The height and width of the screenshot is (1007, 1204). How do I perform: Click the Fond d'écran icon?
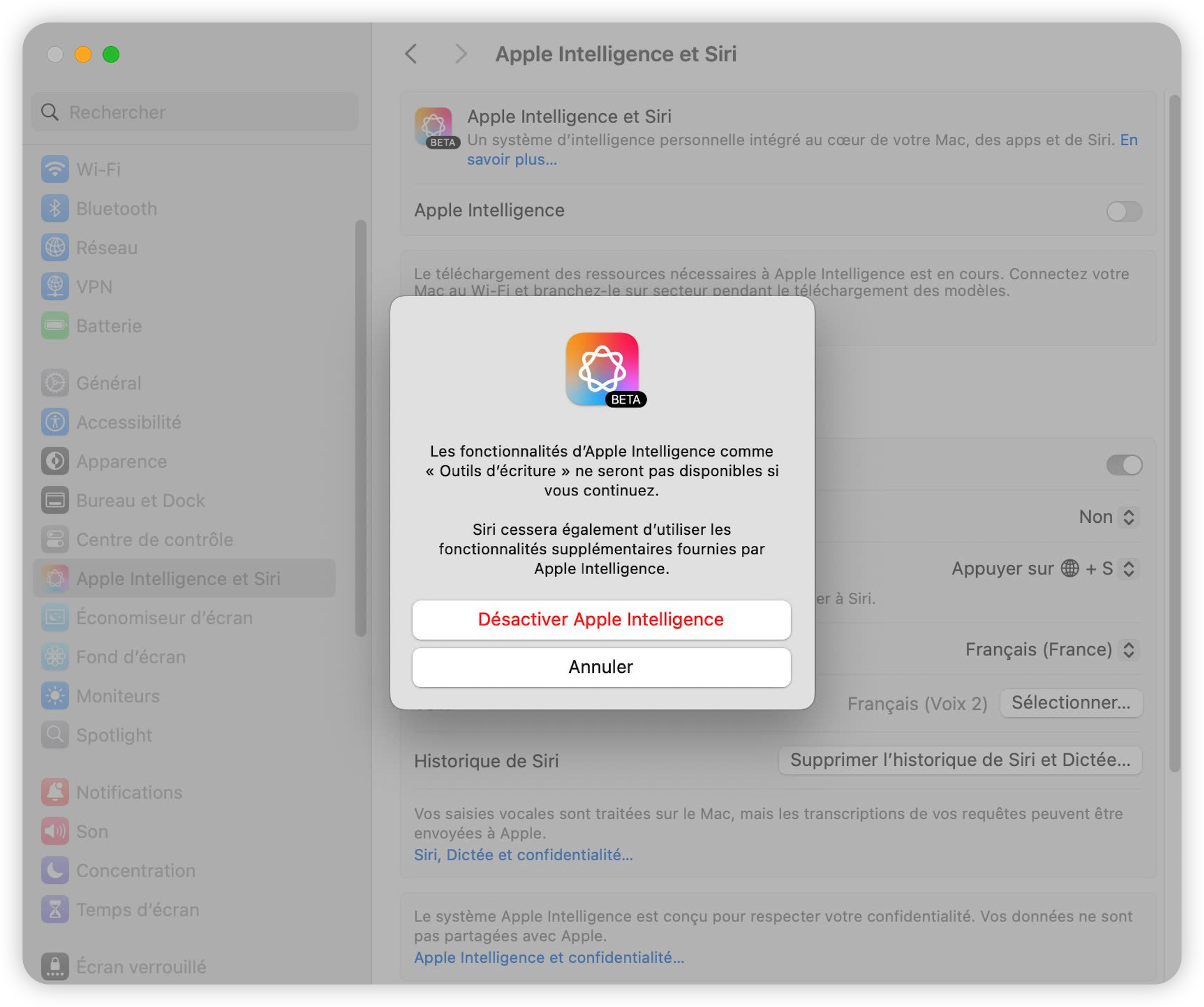pos(55,657)
